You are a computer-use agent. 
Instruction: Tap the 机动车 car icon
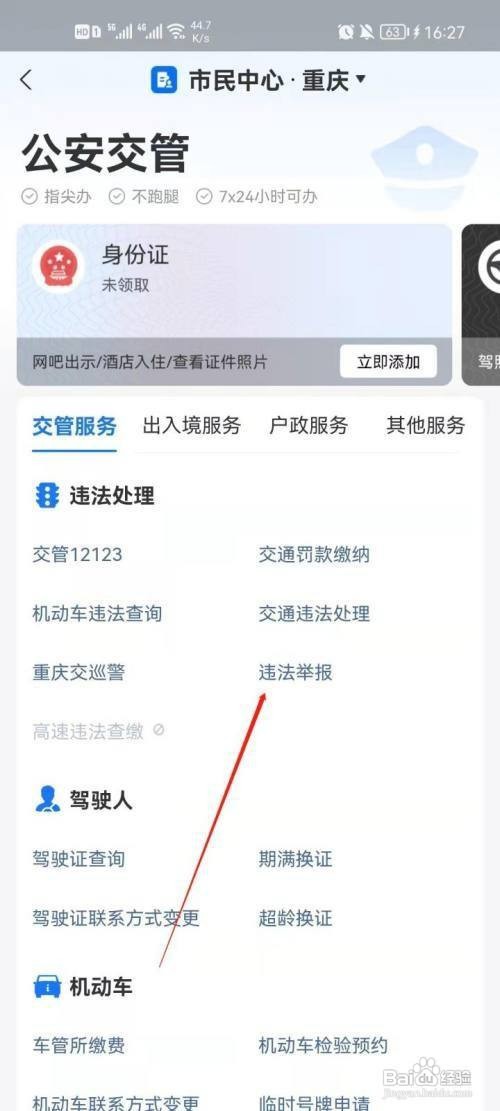pos(47,986)
